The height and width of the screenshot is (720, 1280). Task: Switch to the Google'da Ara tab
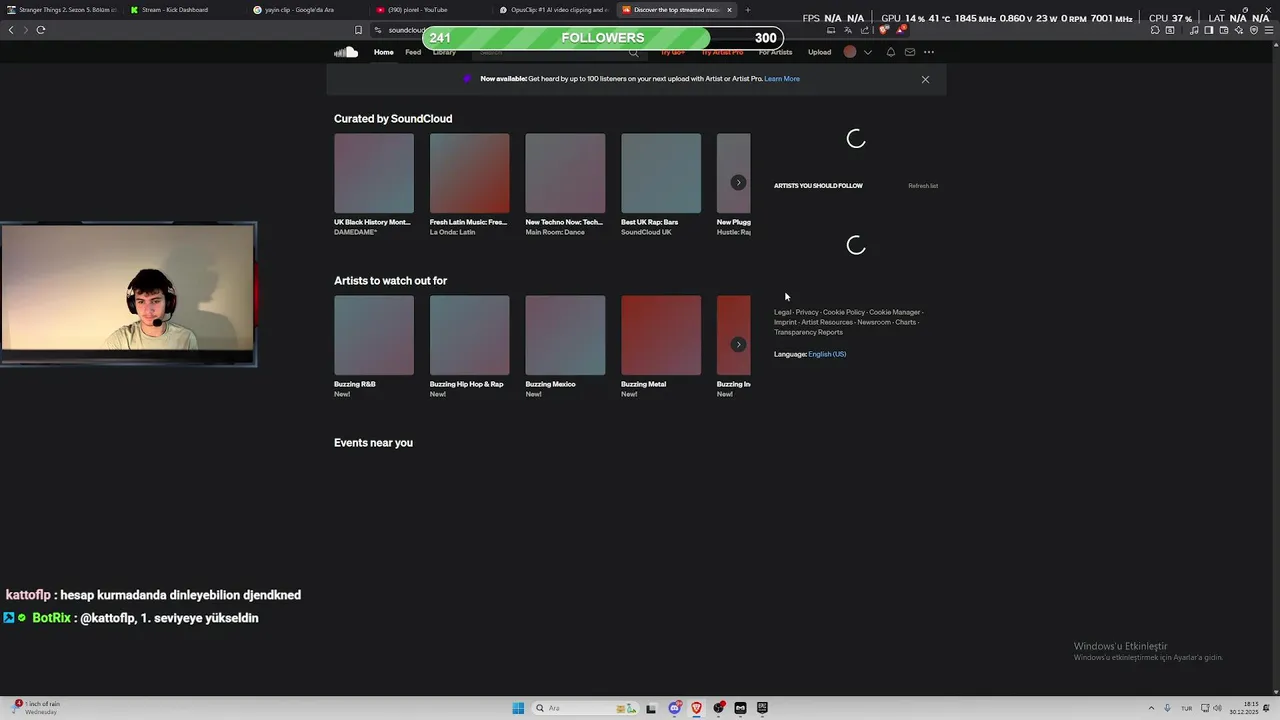[x=305, y=10]
